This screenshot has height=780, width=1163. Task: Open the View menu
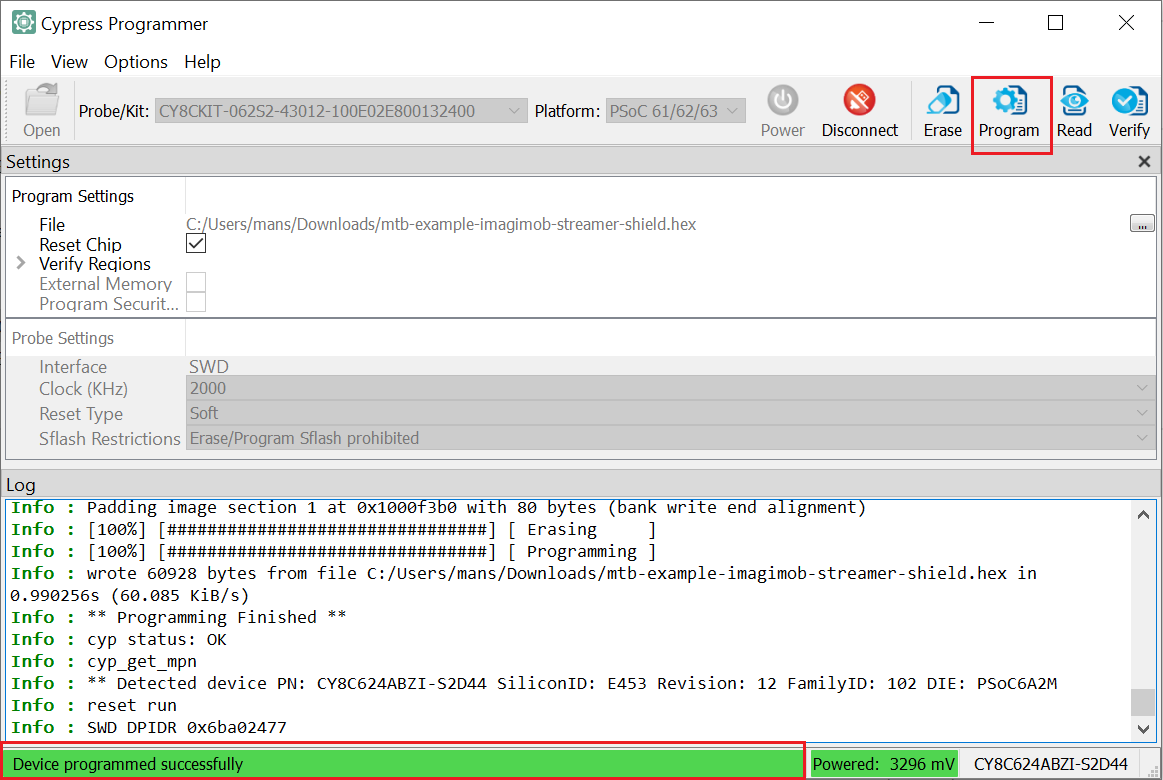tap(70, 62)
